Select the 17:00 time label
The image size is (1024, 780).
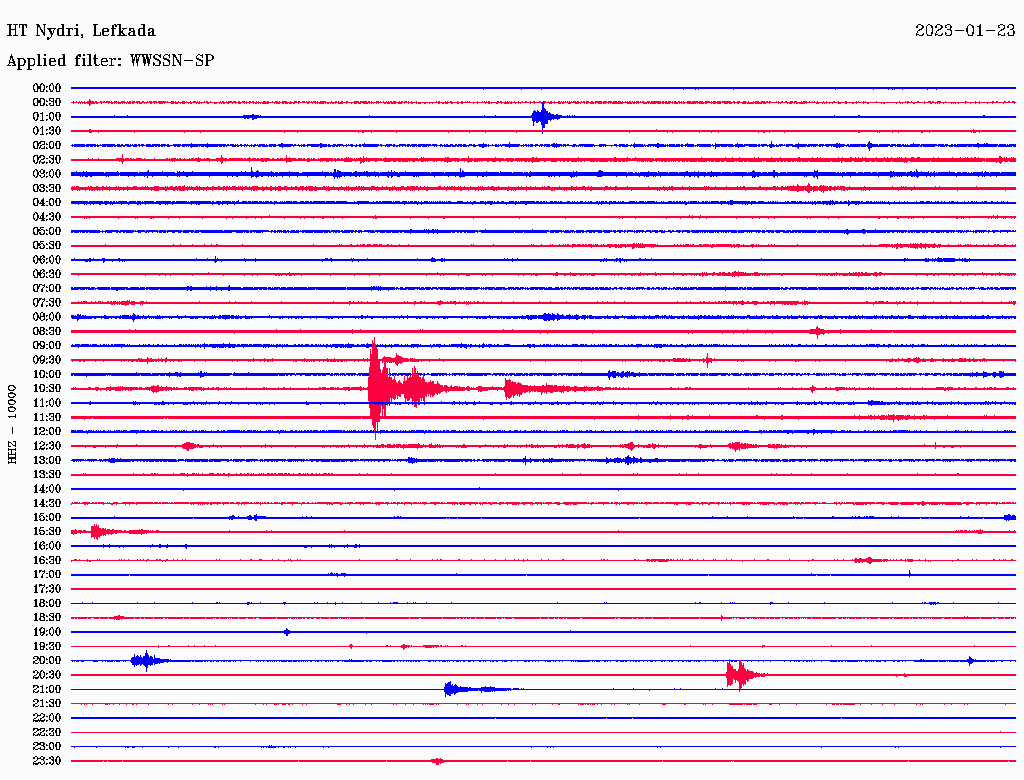click(x=47, y=575)
